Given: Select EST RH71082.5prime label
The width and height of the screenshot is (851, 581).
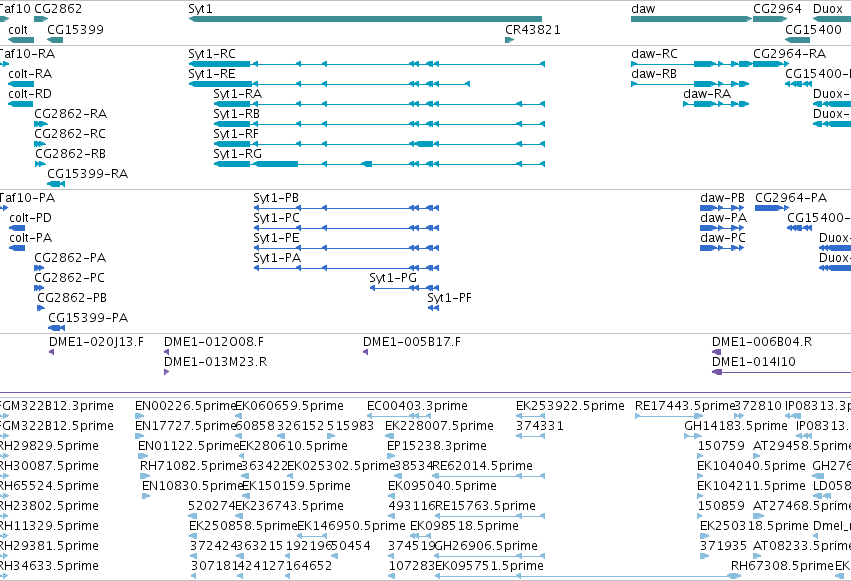Looking at the screenshot, I should (x=190, y=467).
